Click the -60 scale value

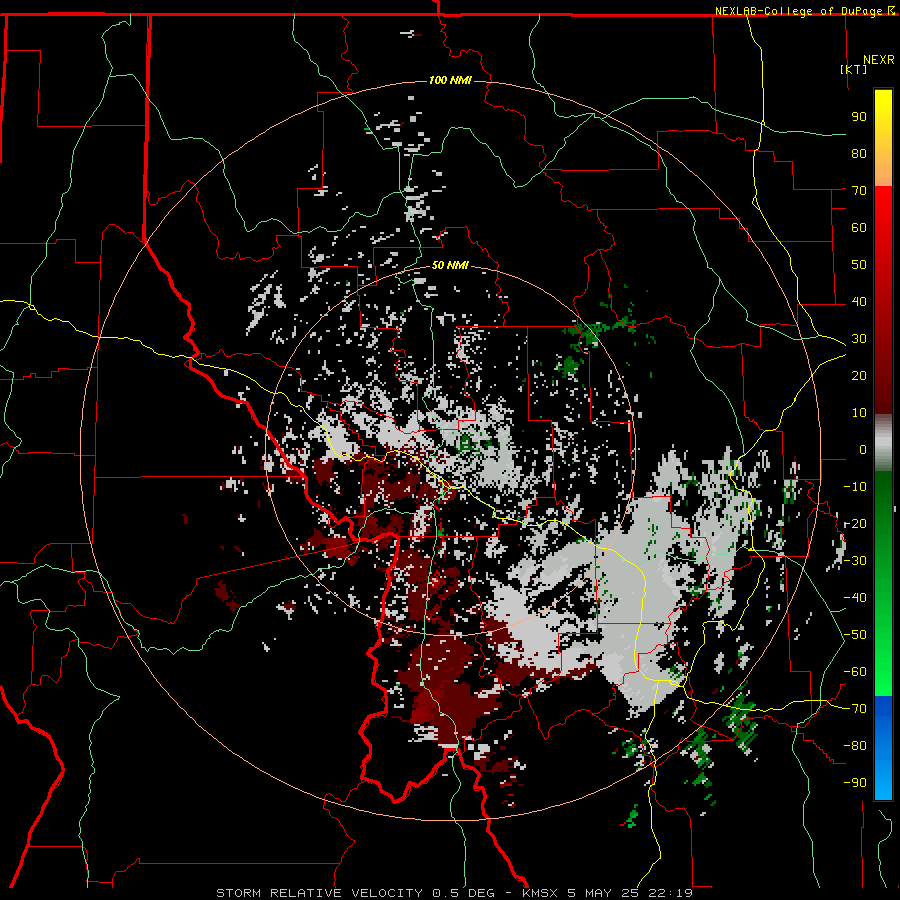(x=855, y=672)
